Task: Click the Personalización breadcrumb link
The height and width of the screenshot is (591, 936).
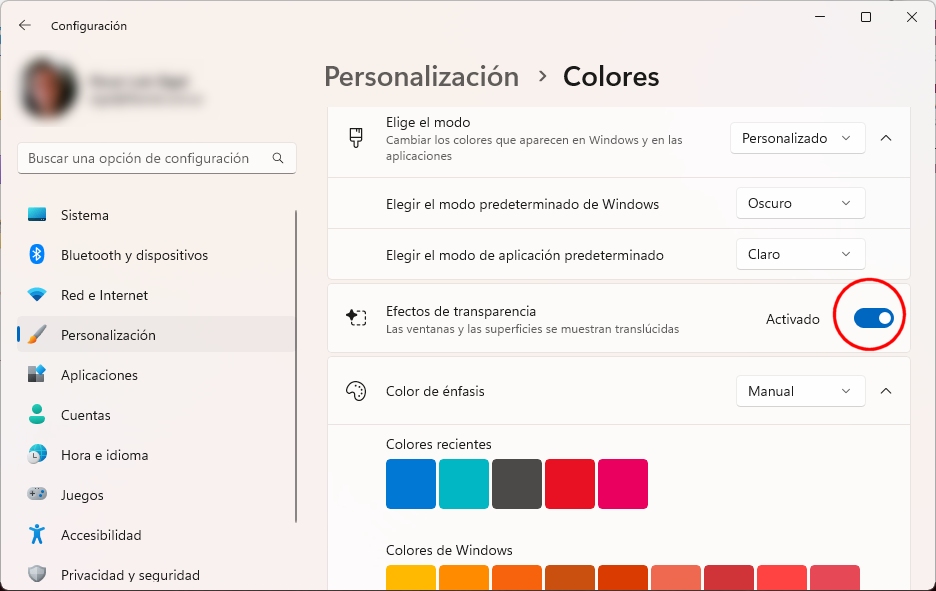Action: click(x=421, y=76)
